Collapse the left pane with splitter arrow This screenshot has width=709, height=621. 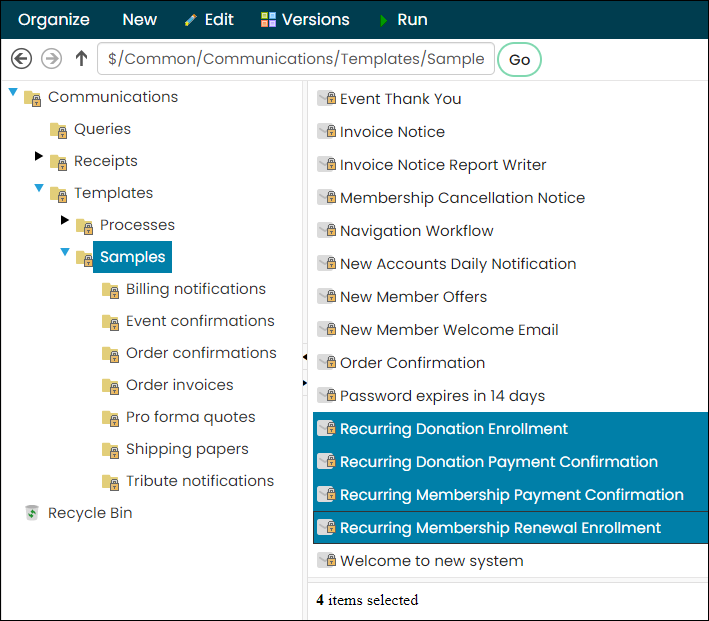305,357
